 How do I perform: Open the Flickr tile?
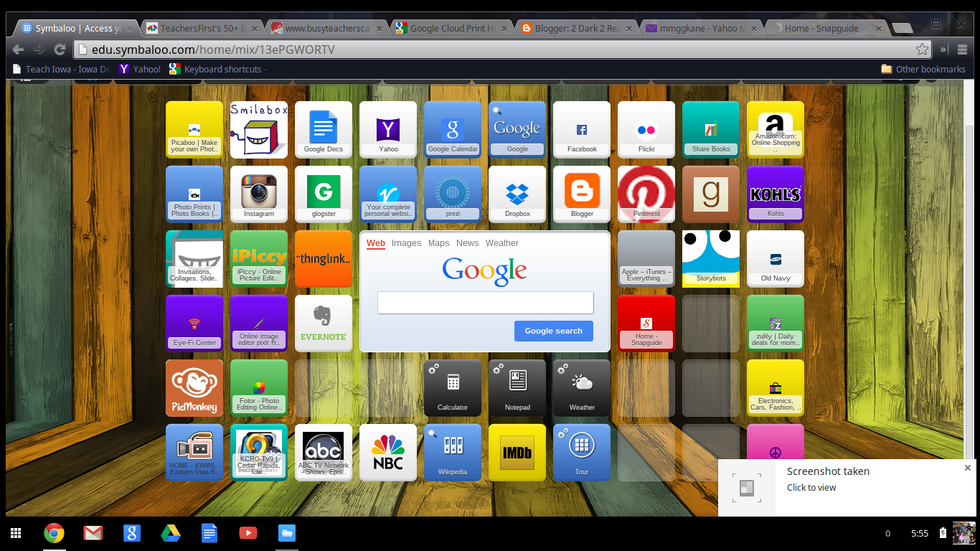[646, 129]
